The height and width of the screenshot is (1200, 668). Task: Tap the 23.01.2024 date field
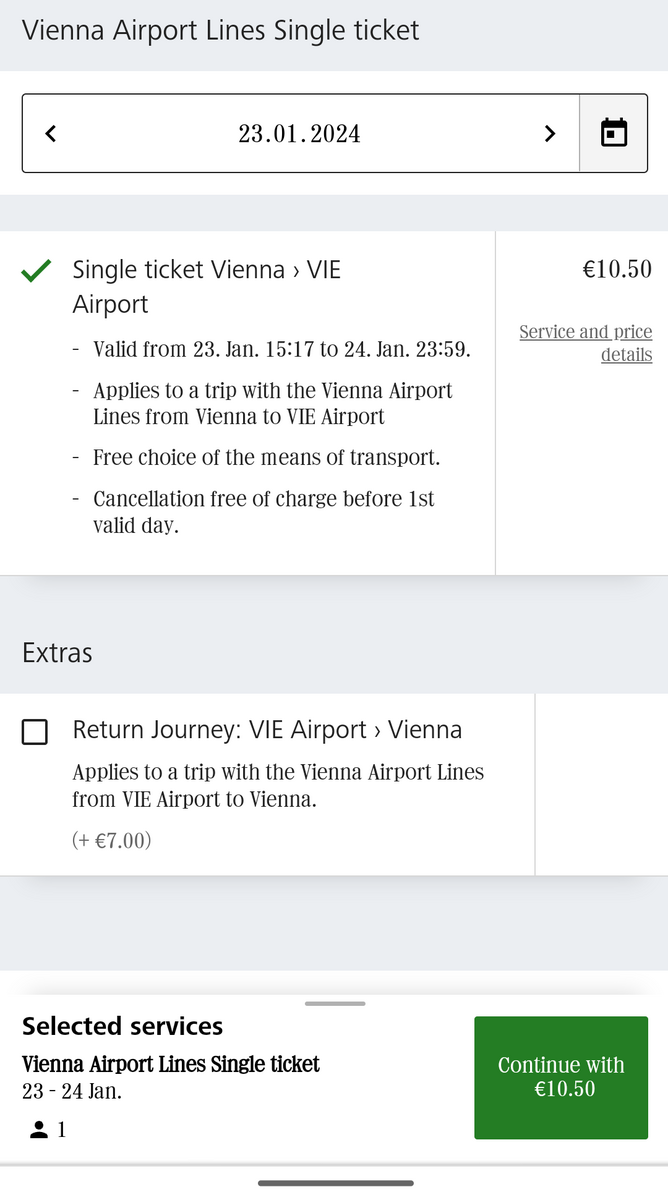(300, 133)
